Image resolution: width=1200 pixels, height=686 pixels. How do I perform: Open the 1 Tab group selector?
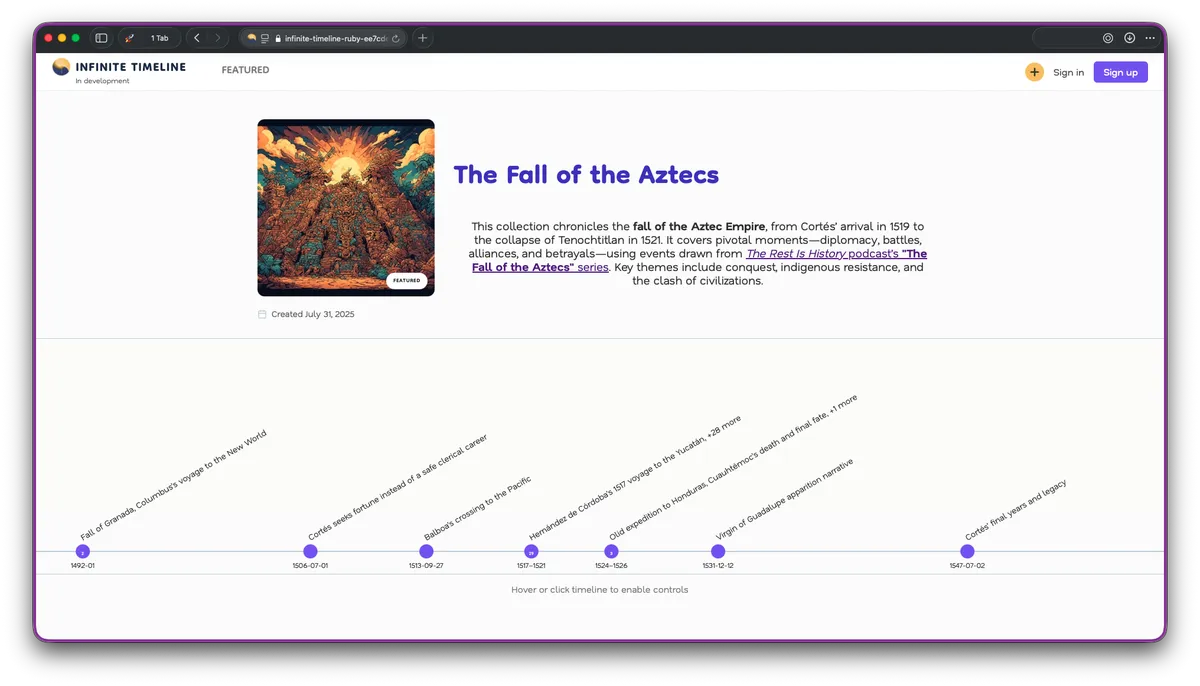pyautogui.click(x=150, y=38)
